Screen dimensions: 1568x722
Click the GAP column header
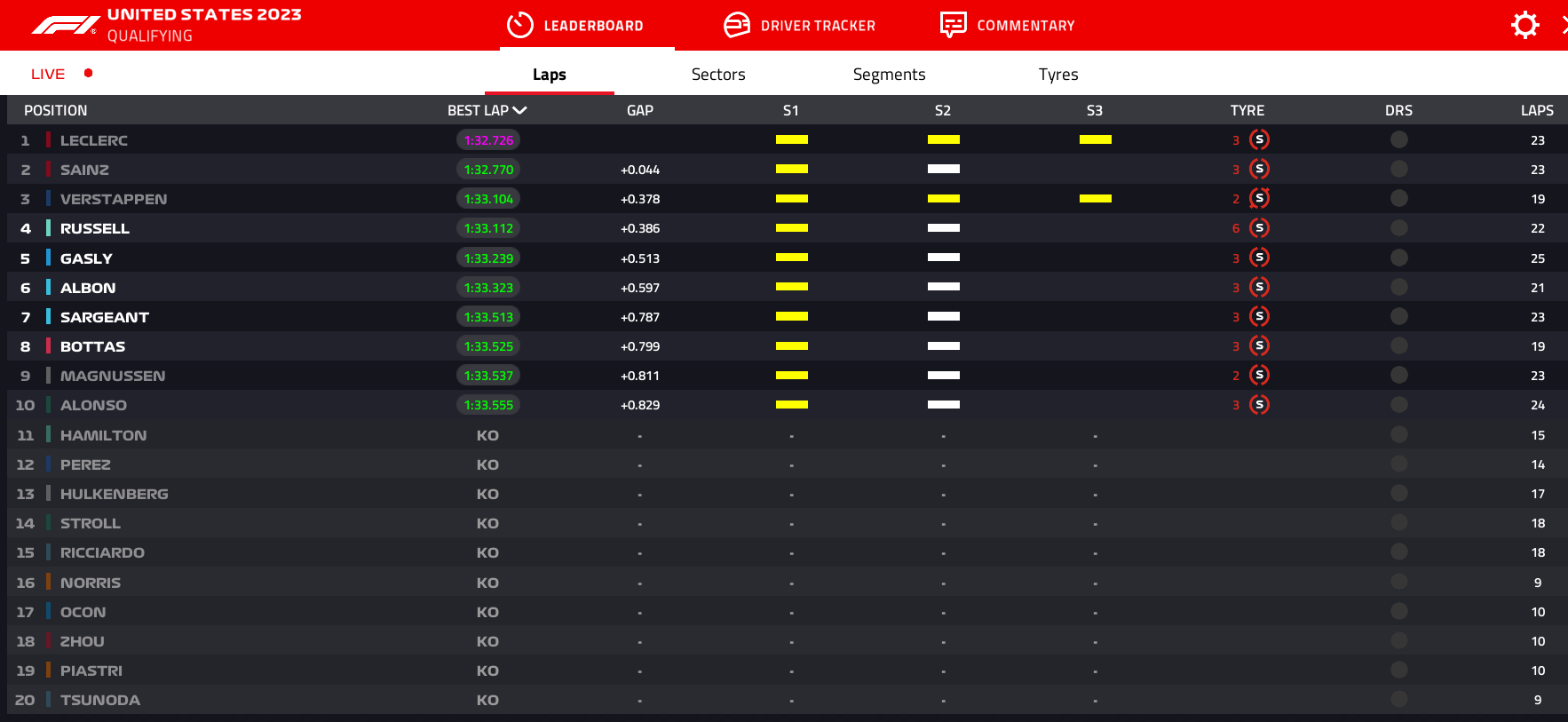640,110
